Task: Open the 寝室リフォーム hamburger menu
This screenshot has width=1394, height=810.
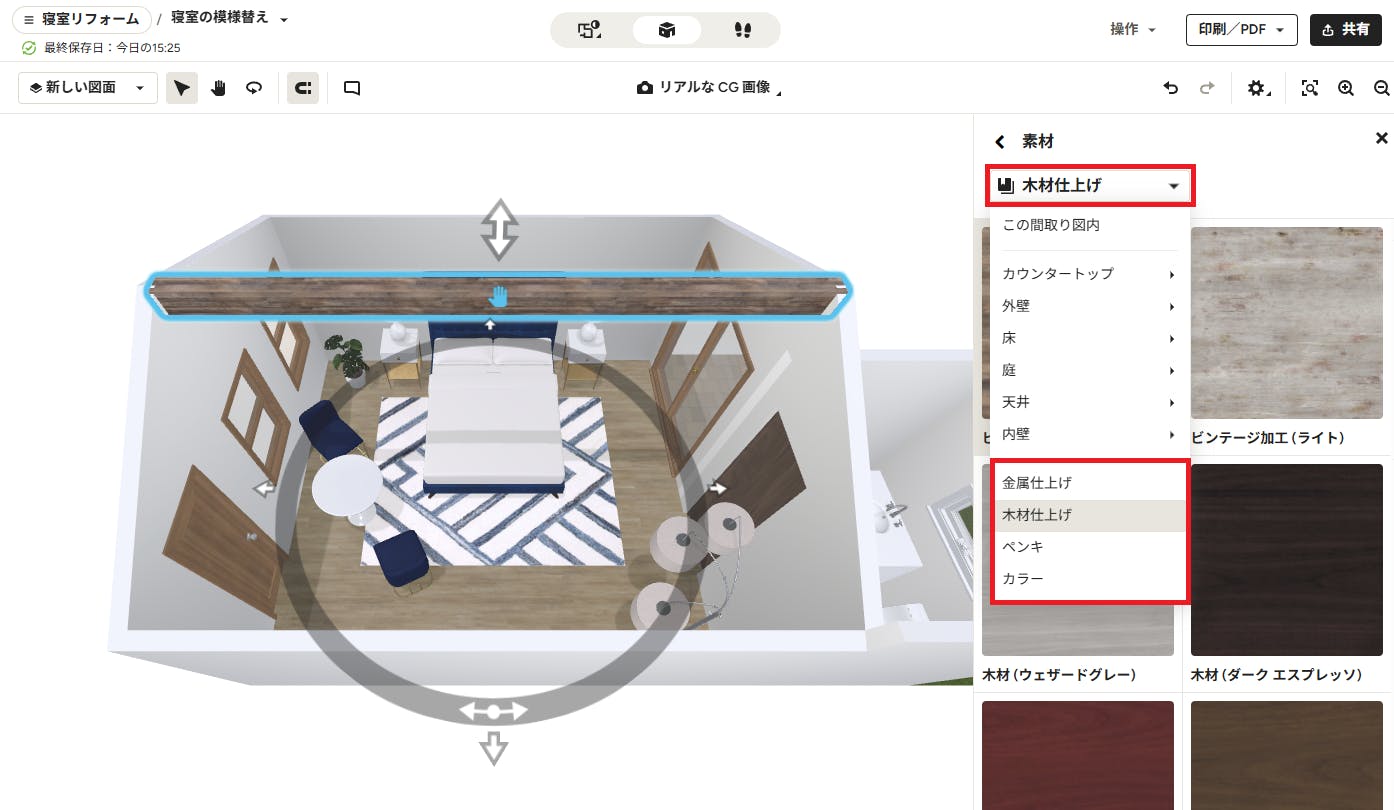Action: [82, 20]
